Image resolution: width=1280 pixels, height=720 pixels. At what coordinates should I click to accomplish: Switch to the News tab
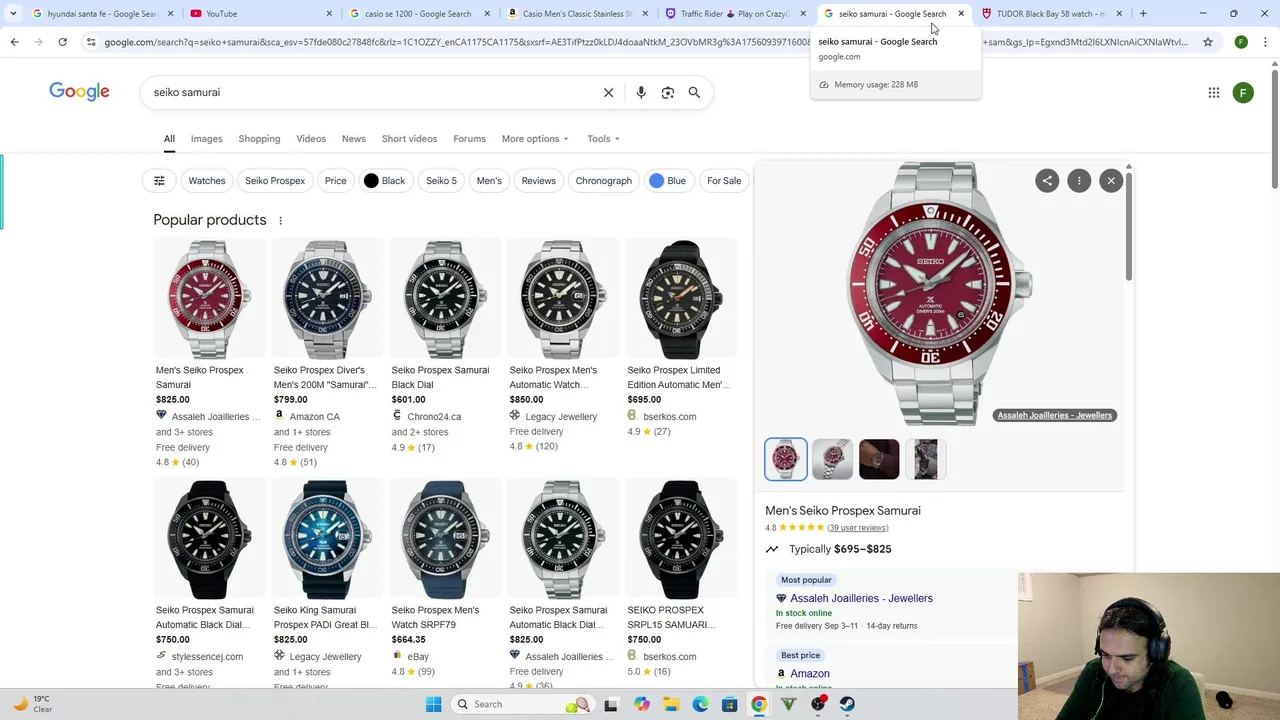pyautogui.click(x=354, y=139)
